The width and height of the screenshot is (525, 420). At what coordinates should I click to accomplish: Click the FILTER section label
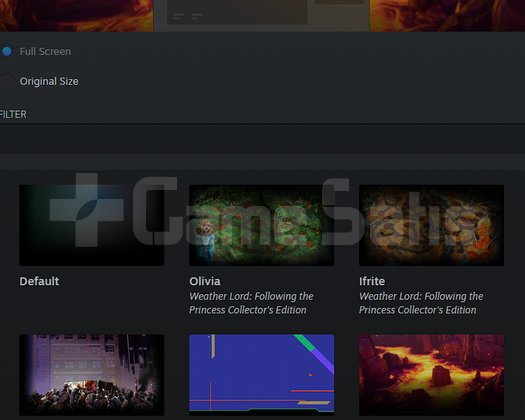[x=13, y=115]
